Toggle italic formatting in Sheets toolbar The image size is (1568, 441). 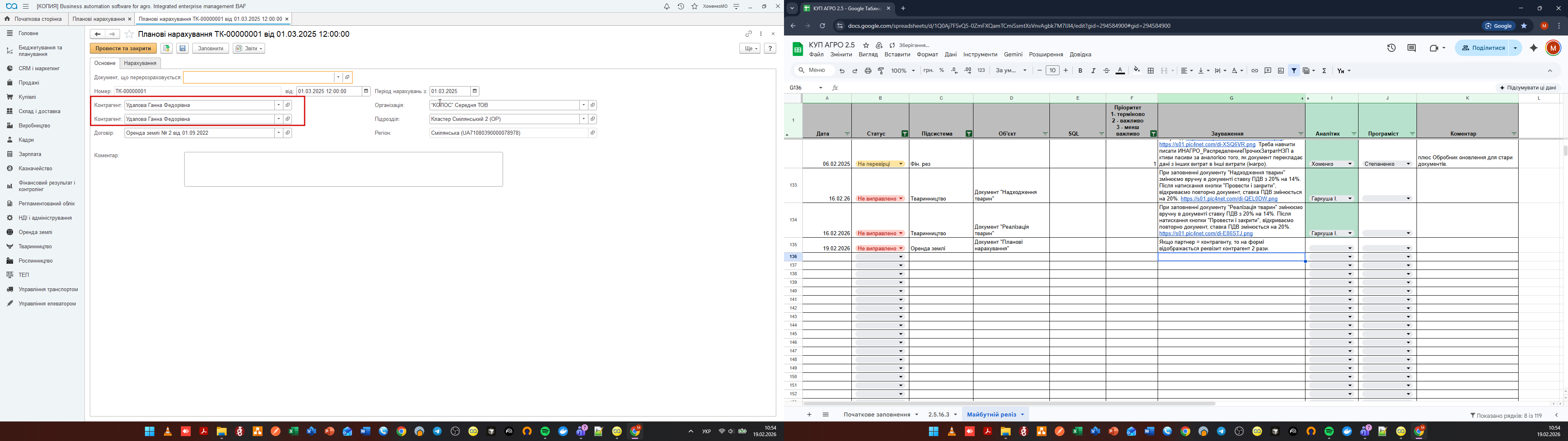(x=1093, y=71)
